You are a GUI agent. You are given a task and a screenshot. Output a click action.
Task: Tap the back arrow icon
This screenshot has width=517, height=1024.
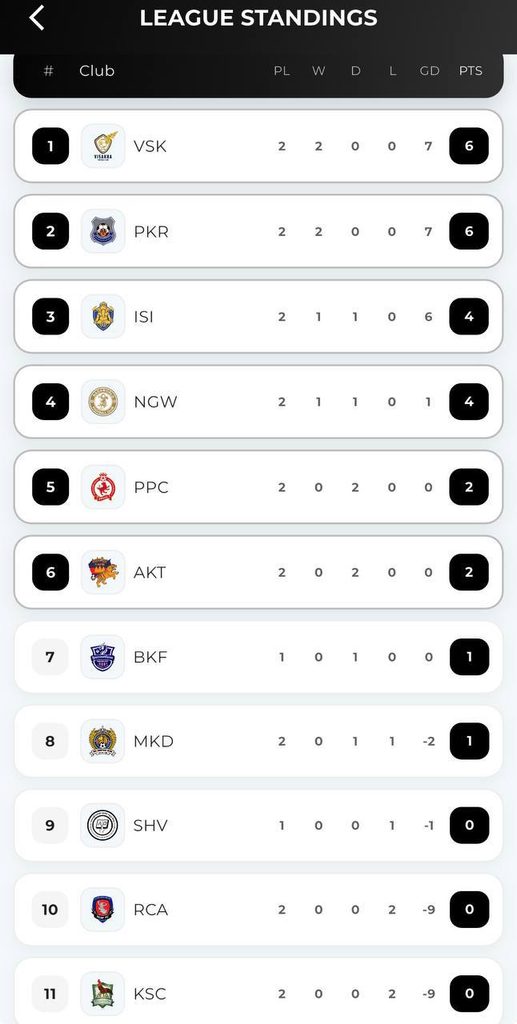tap(37, 18)
